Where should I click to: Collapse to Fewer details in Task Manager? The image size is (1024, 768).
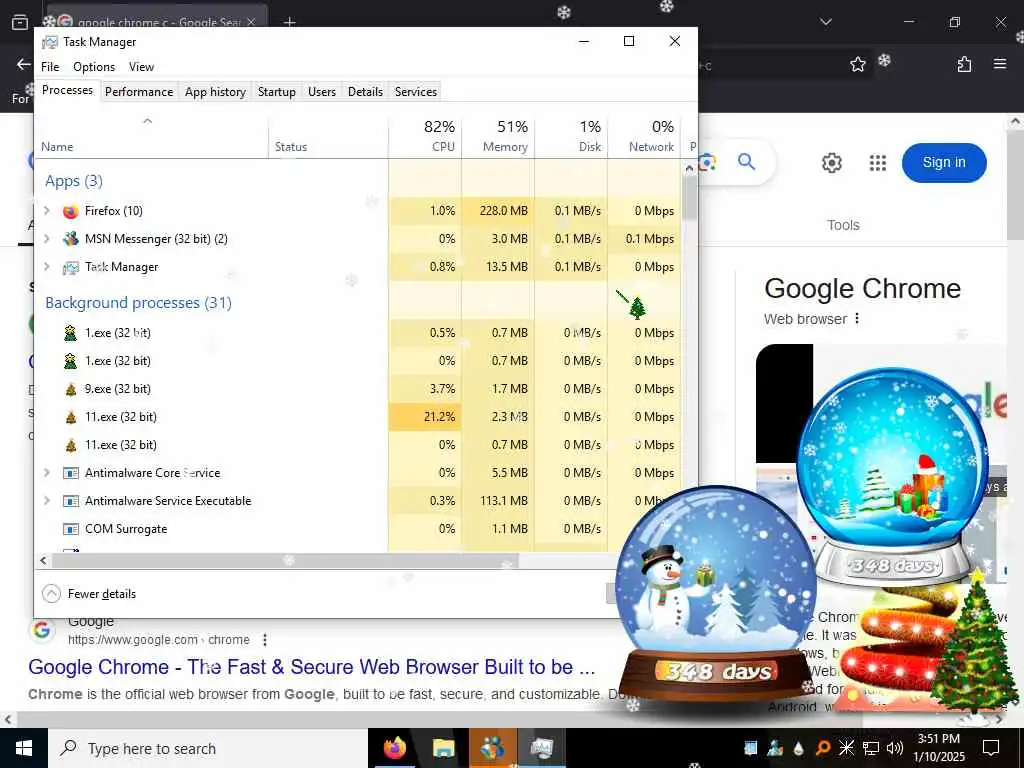tap(89, 594)
